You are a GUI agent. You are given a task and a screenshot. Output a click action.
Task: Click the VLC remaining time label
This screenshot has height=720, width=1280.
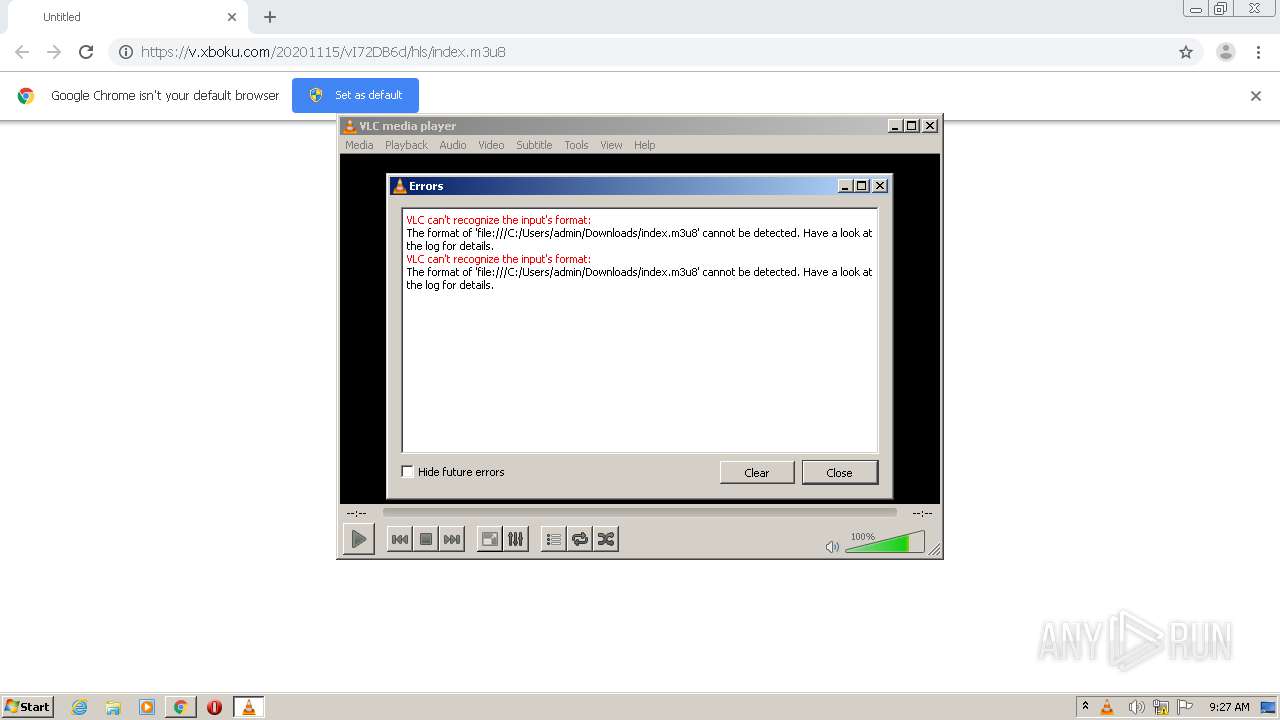coord(922,513)
